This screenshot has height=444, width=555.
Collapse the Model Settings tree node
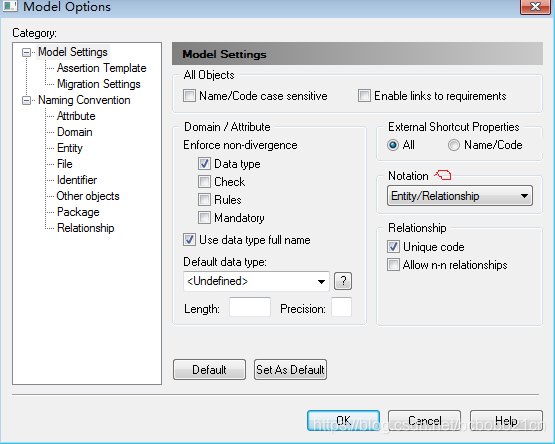tap(26, 52)
